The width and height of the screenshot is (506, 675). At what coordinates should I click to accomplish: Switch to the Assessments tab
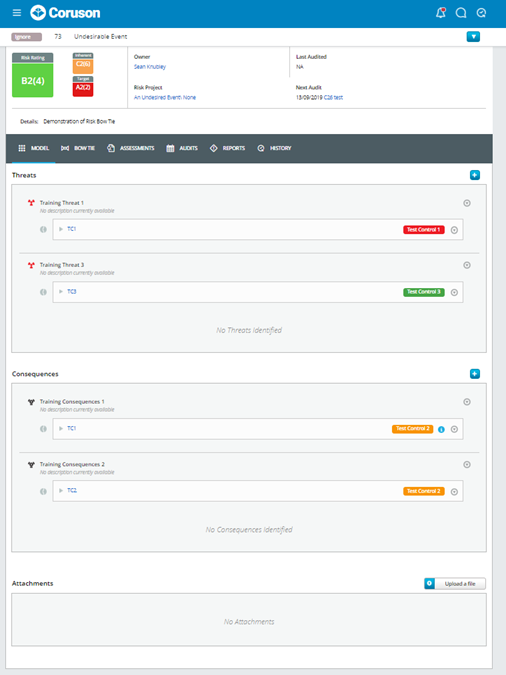pyautogui.click(x=130, y=148)
